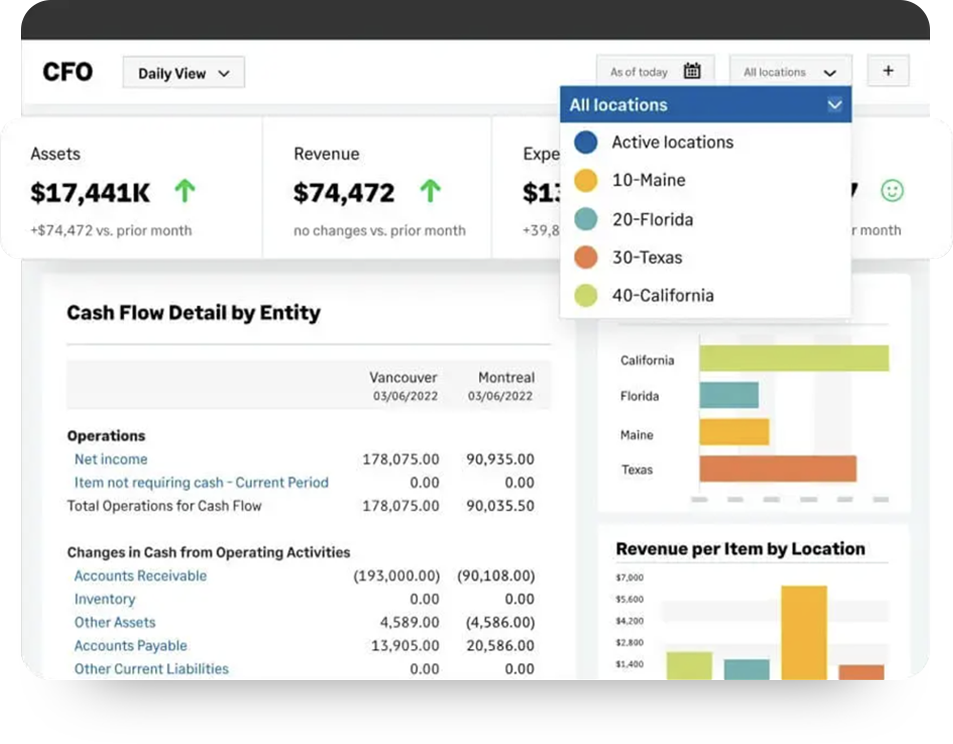The image size is (953, 744).
Task: Click Vancouver Other Assets value 4,589.00
Action: [410, 622]
